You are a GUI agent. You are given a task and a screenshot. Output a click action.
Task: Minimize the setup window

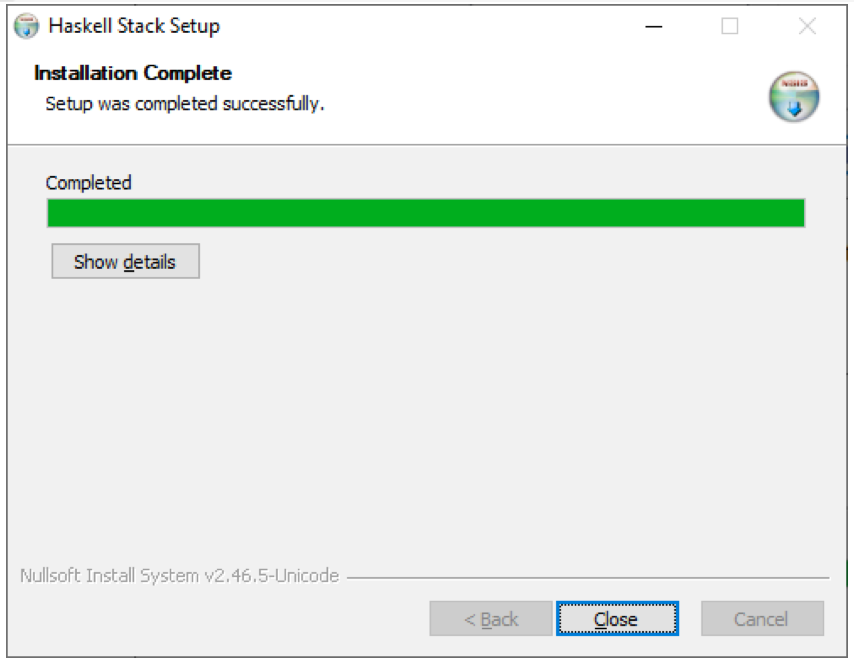coord(654,26)
